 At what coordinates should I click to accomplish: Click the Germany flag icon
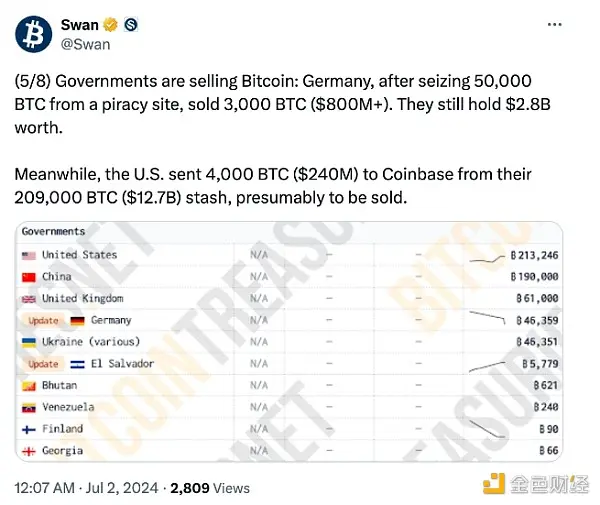[77, 321]
